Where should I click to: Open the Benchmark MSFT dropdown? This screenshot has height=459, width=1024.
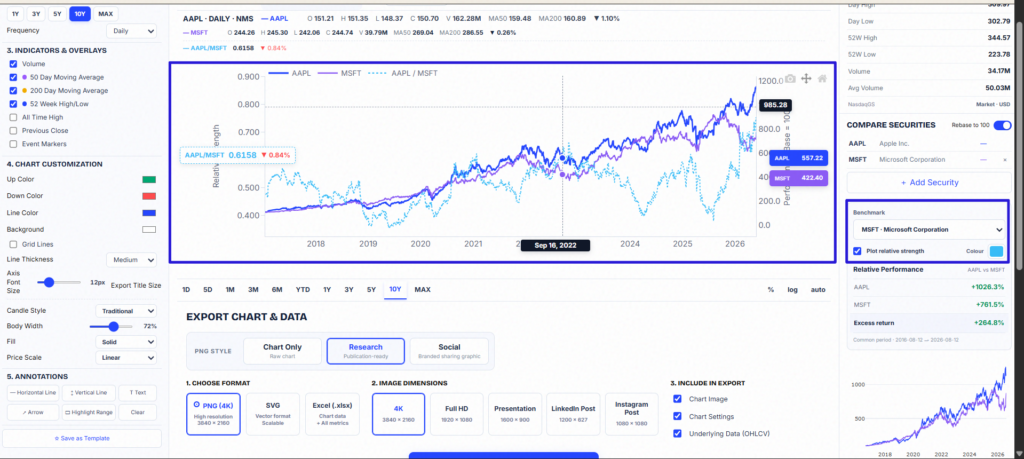(x=928, y=230)
